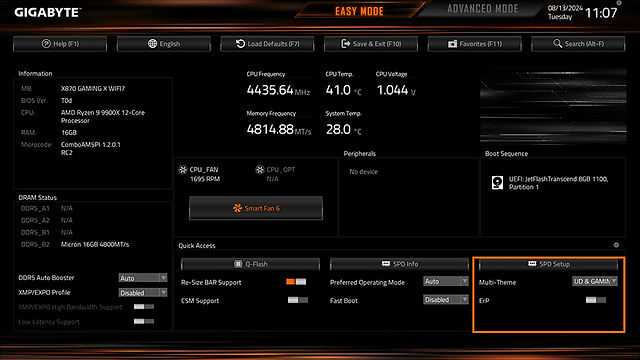Image resolution: width=640 pixels, height=360 pixels.
Task: Launch the Q-Flash utility
Action: tap(250, 264)
